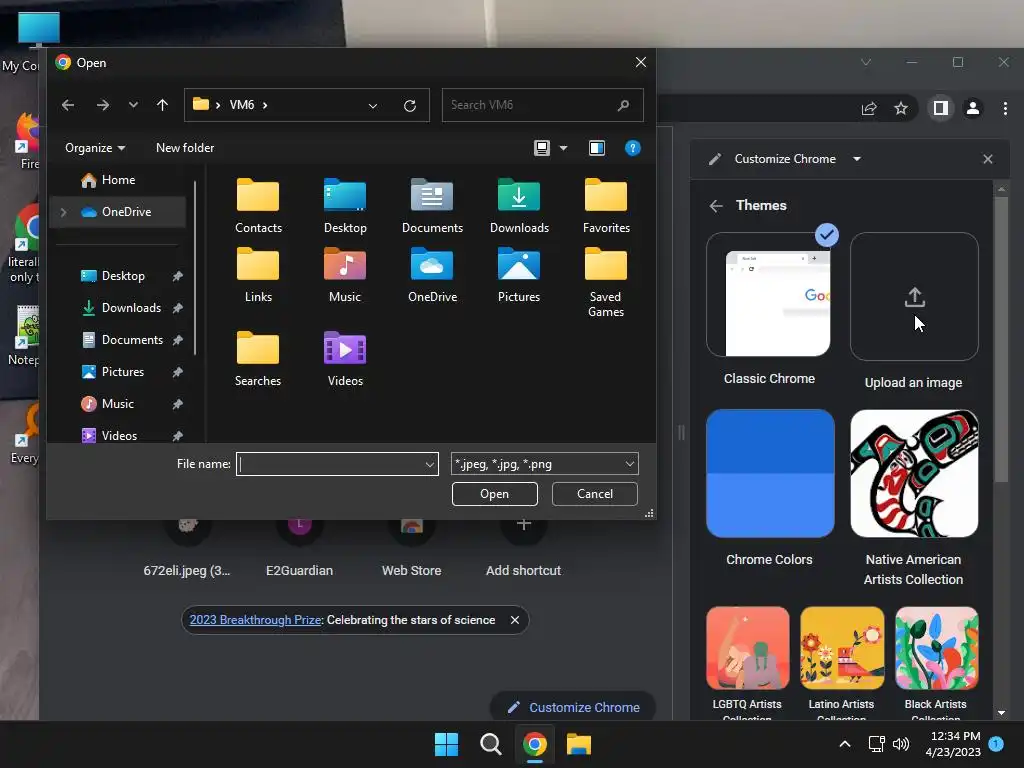1024x768 pixels.
Task: Open File Explorer from taskbar
Action: click(x=579, y=744)
